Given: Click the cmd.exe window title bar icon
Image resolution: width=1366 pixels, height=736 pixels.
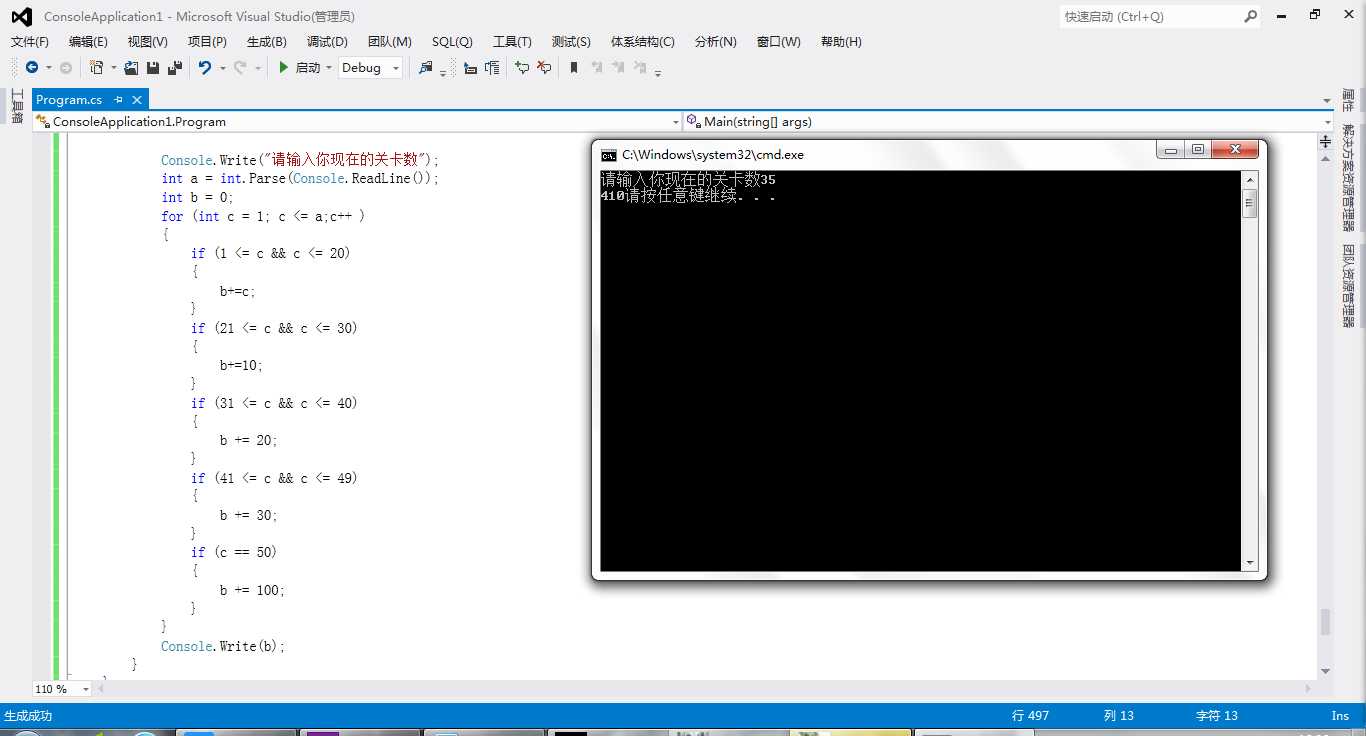Looking at the screenshot, I should tap(609, 155).
